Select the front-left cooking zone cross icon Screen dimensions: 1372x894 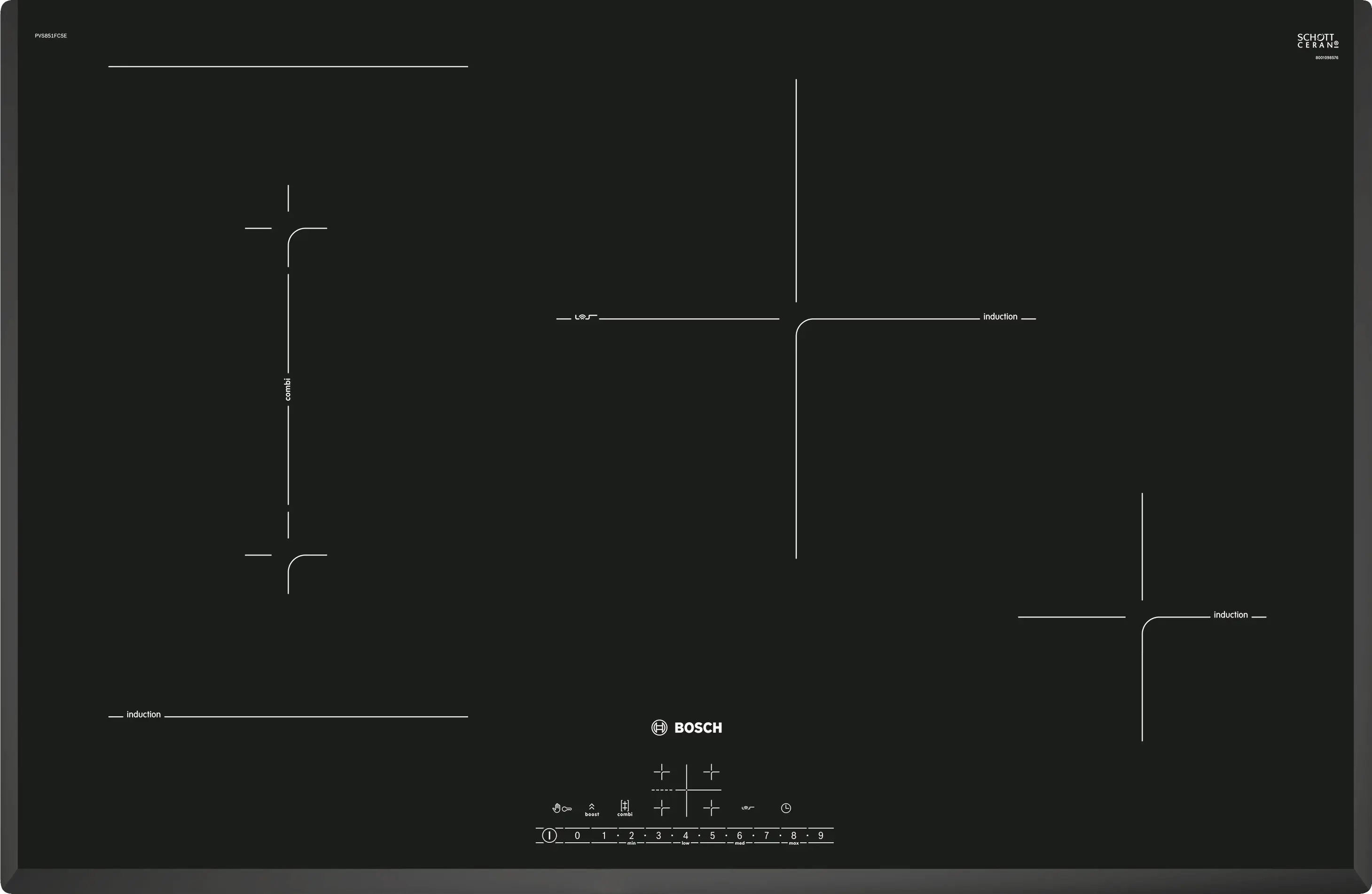tap(662, 808)
